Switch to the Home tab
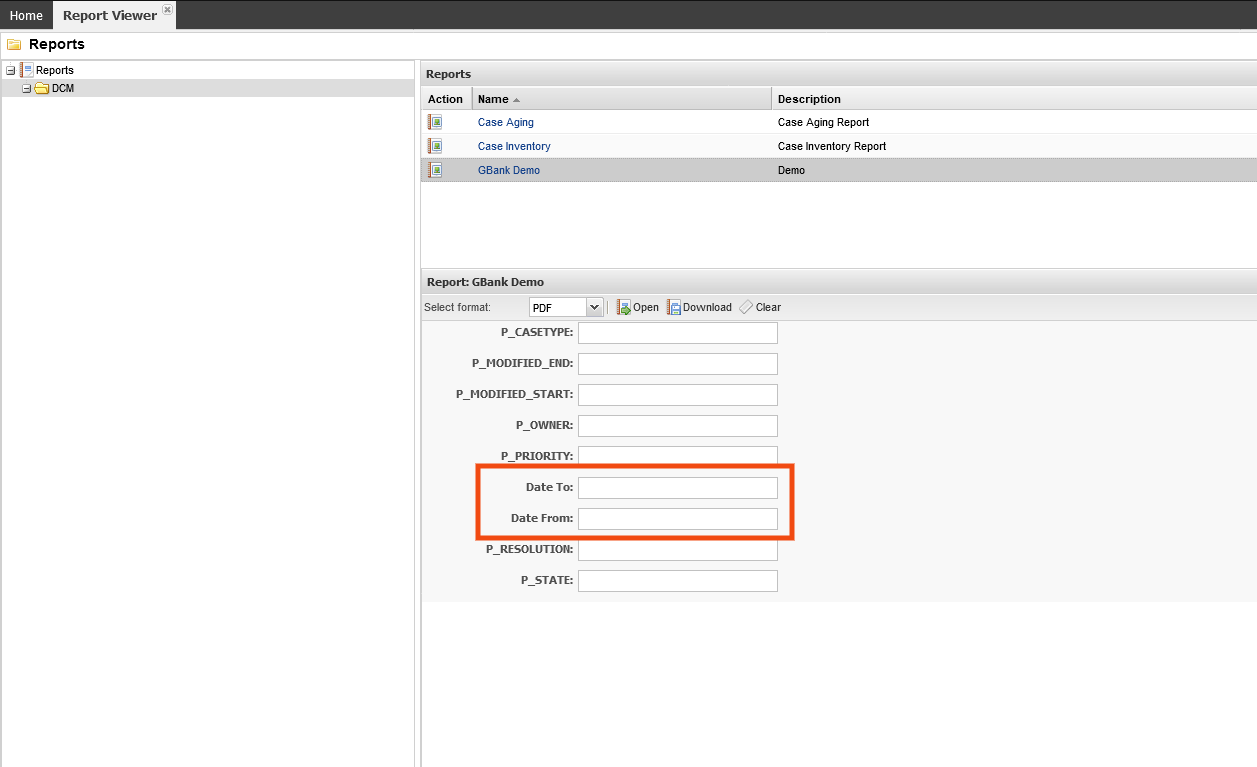1257x767 pixels. pyautogui.click(x=26, y=16)
